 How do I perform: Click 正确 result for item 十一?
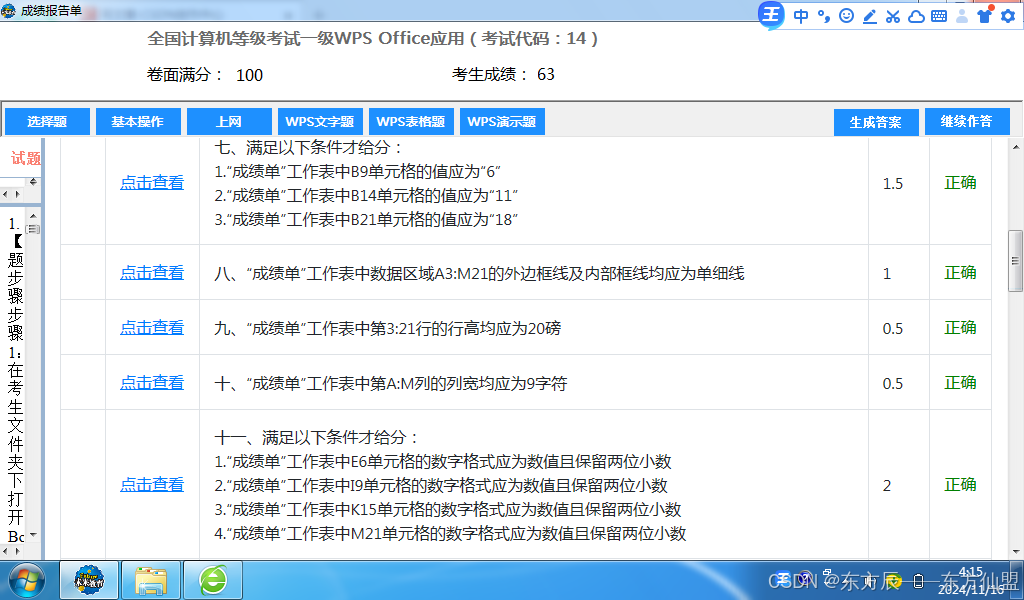960,485
